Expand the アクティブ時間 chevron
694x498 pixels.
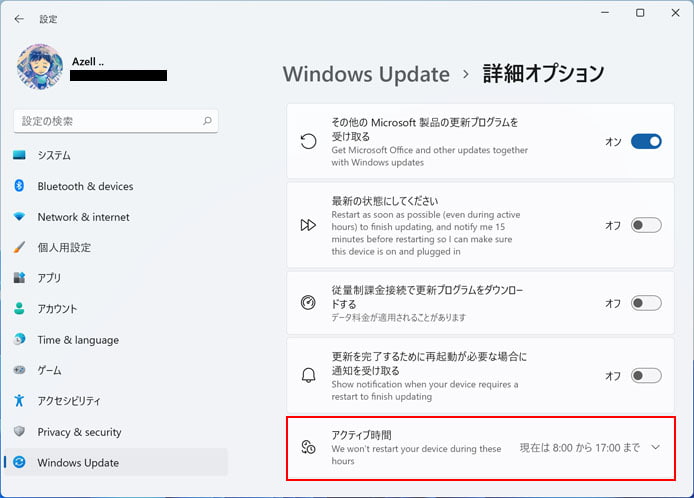(655, 447)
